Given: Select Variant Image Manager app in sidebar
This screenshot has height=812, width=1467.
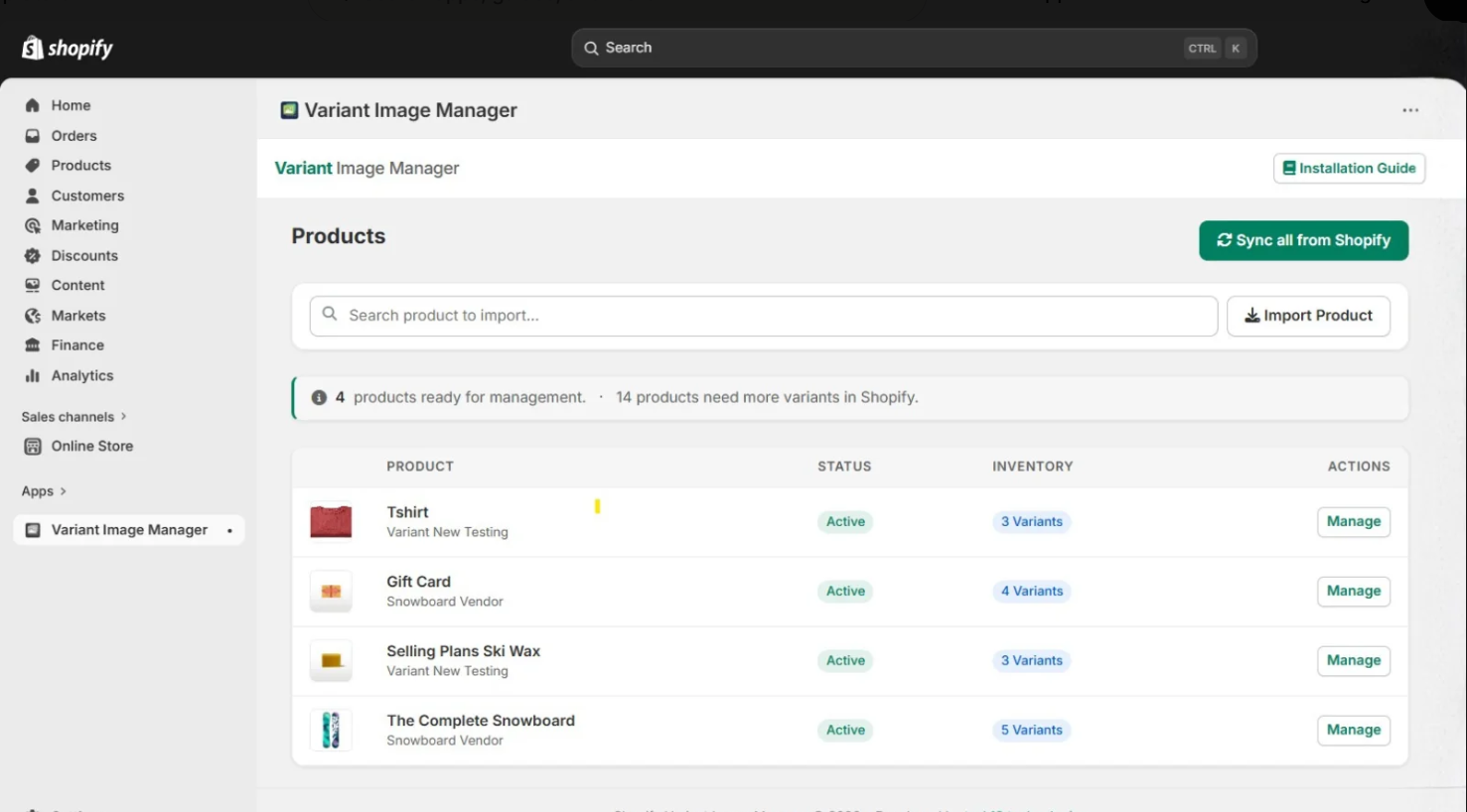Looking at the screenshot, I should tap(130, 530).
